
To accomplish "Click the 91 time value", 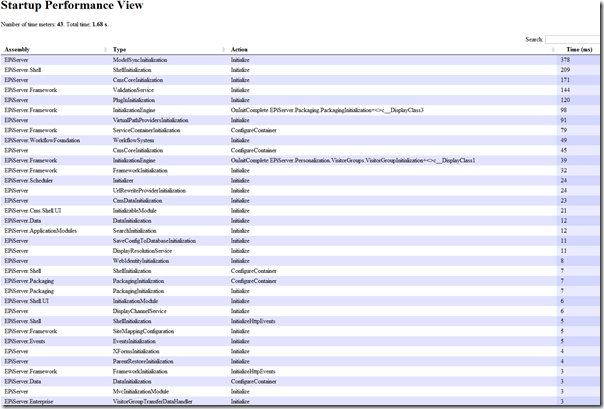I will coord(564,120).
